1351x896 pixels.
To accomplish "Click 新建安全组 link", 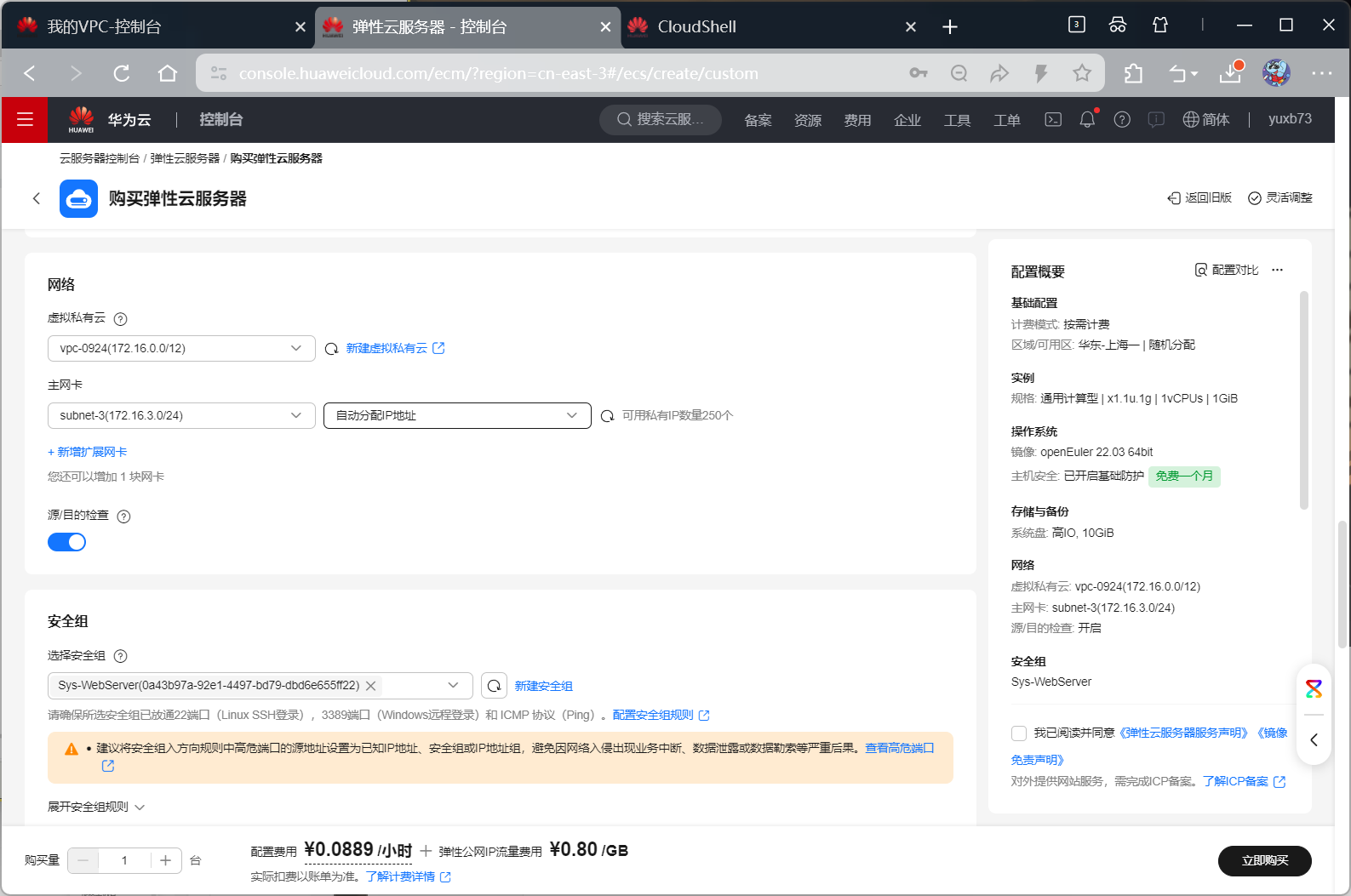I will point(543,686).
